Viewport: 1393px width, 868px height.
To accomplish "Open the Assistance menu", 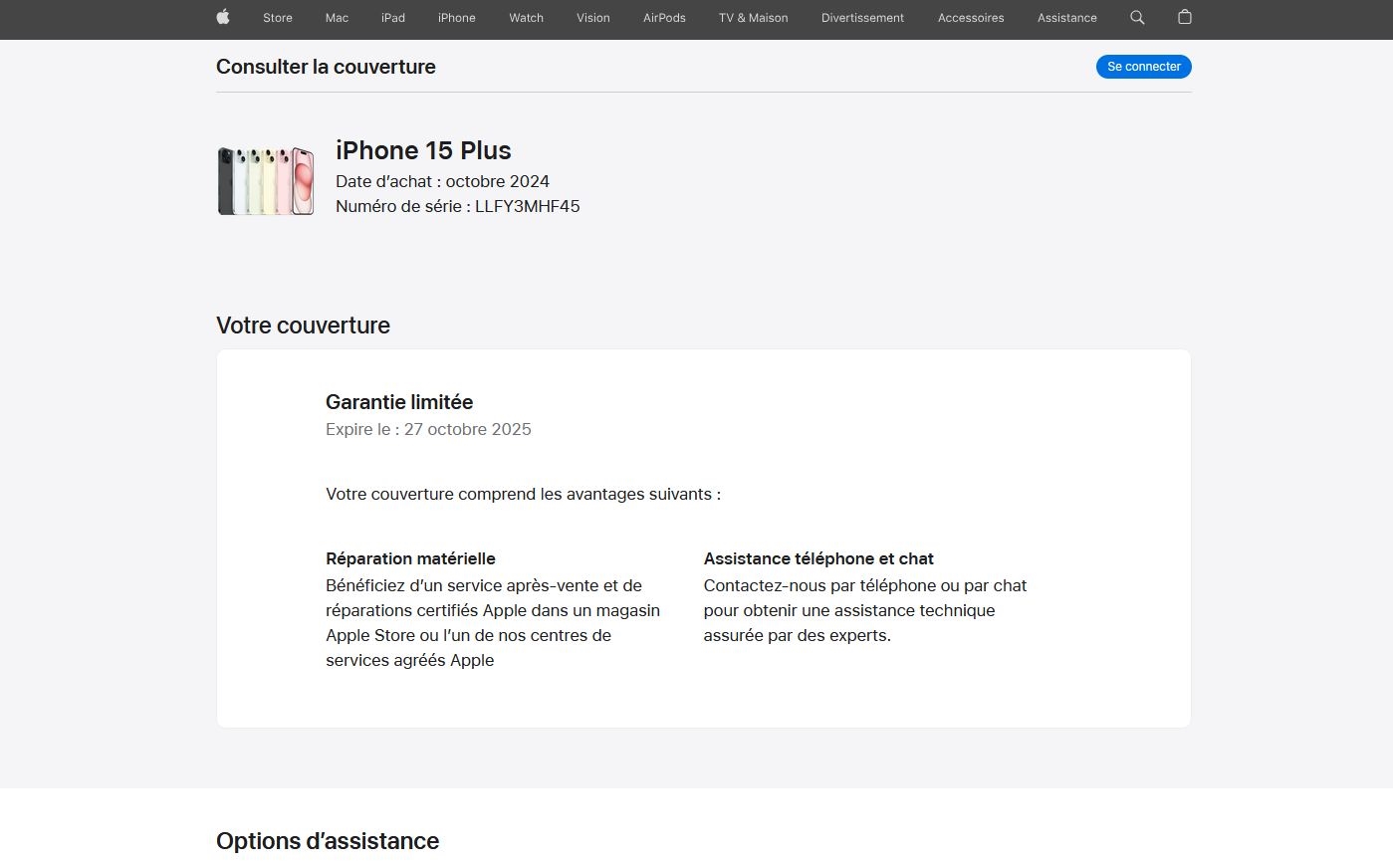I will (1067, 18).
